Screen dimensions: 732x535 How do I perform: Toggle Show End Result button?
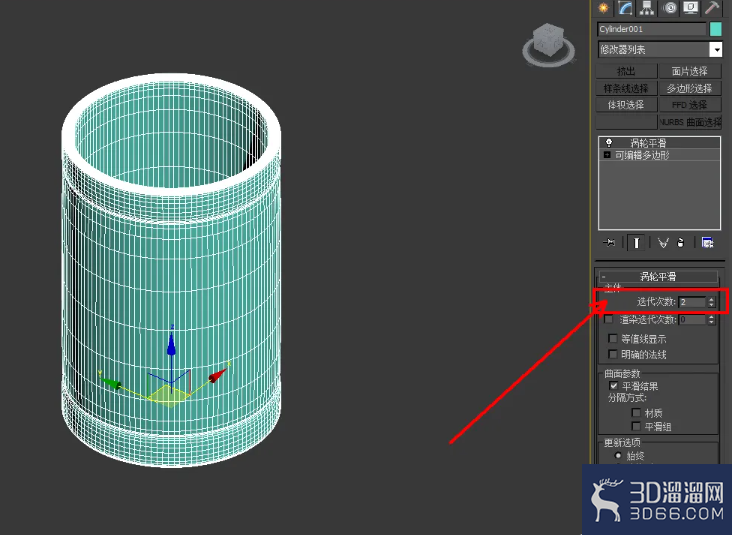click(x=636, y=243)
